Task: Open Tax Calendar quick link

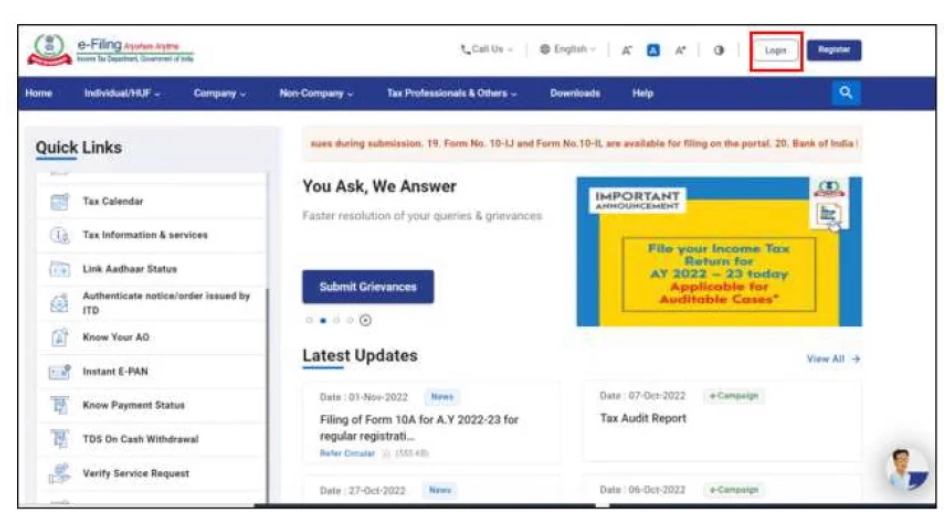Action: [113, 202]
